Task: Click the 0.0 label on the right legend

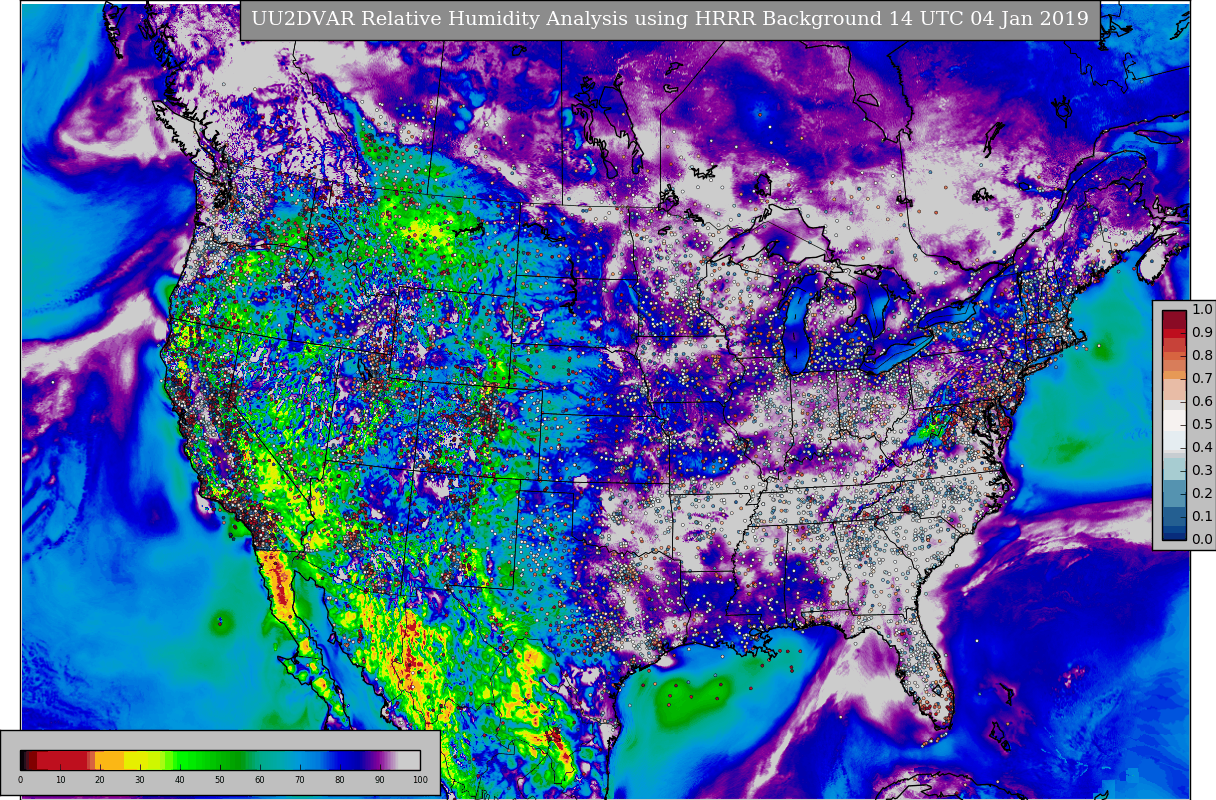Action: [1202, 540]
